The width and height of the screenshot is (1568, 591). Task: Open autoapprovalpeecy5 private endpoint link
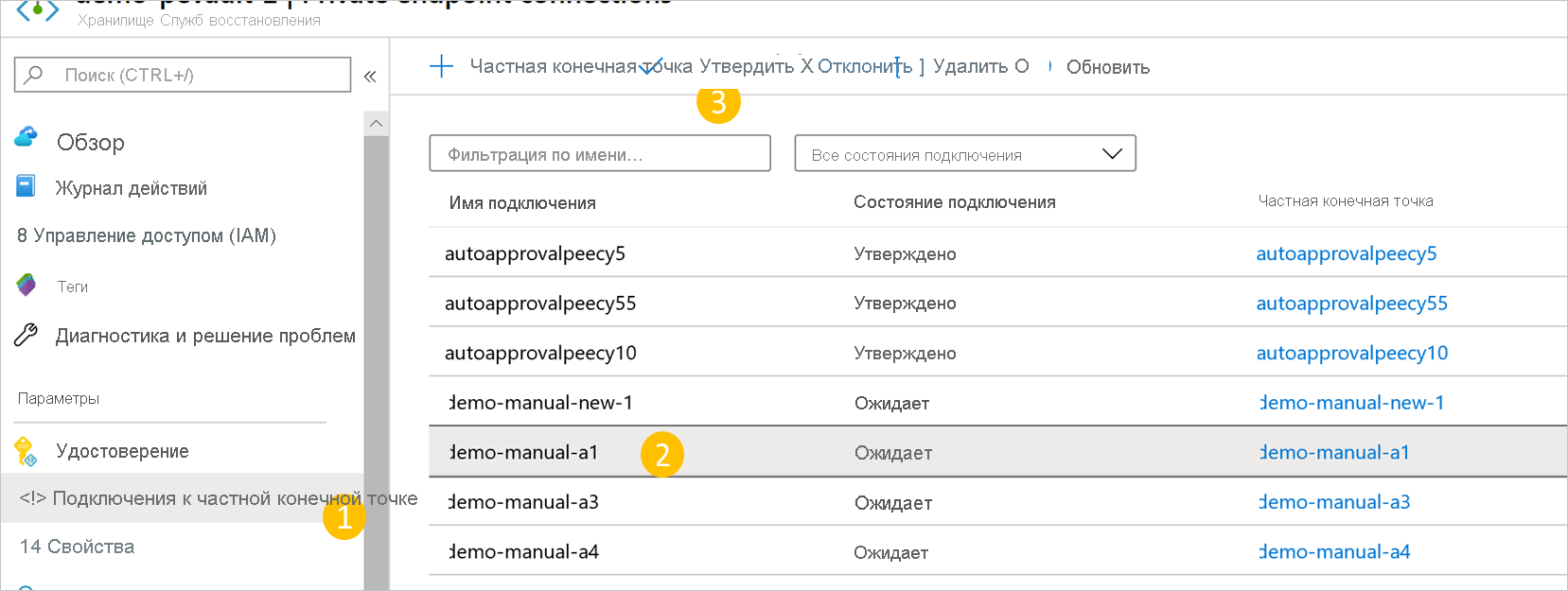[1347, 253]
